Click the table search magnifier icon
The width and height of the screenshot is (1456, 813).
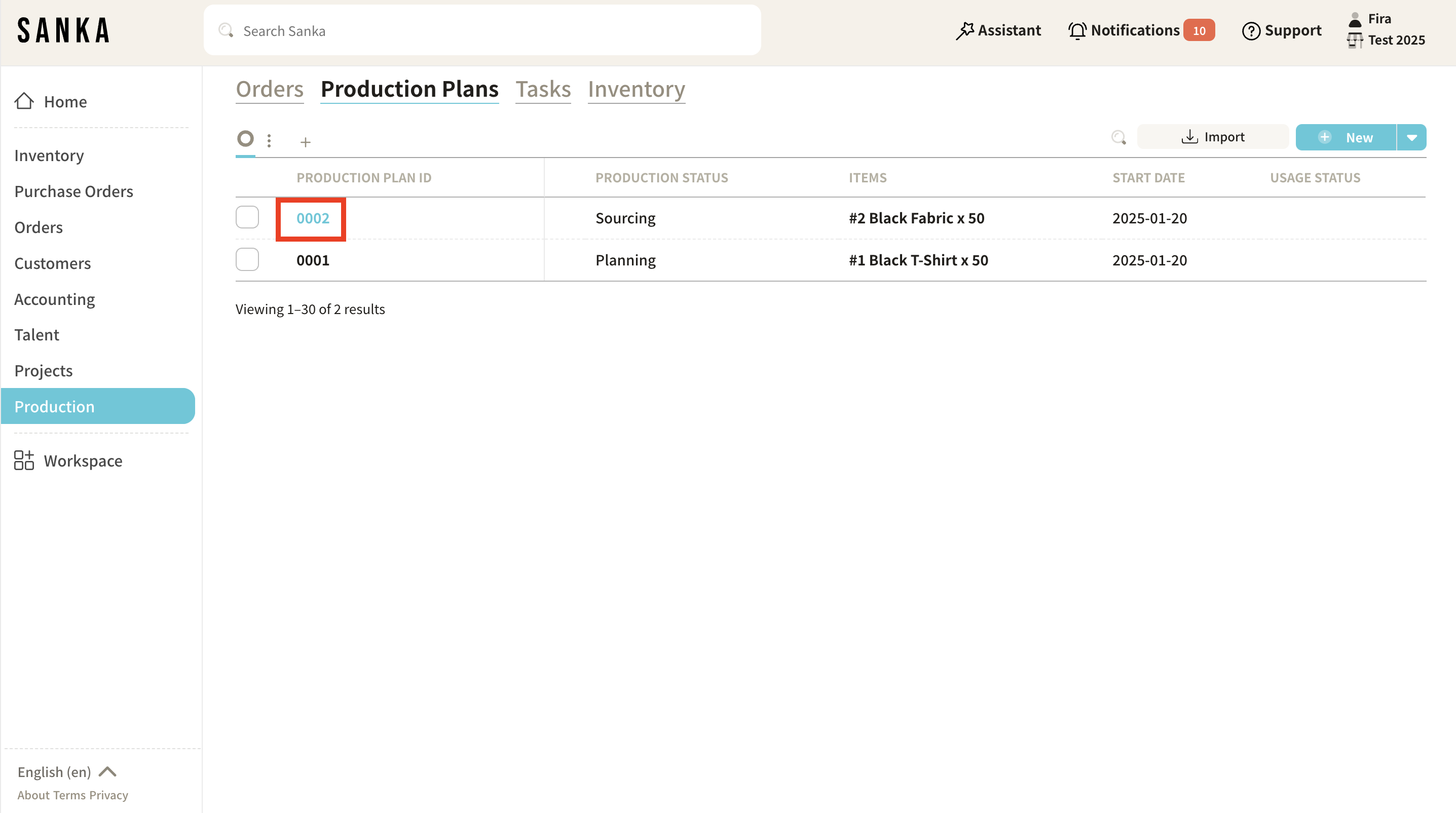1118,137
